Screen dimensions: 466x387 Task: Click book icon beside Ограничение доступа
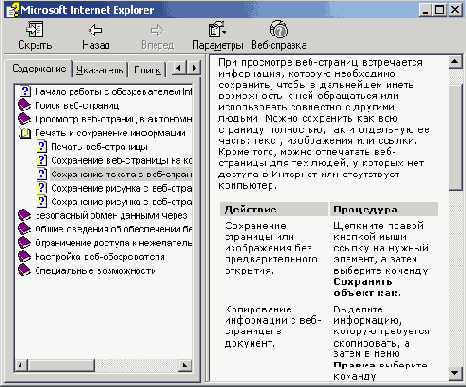[x=24, y=243]
